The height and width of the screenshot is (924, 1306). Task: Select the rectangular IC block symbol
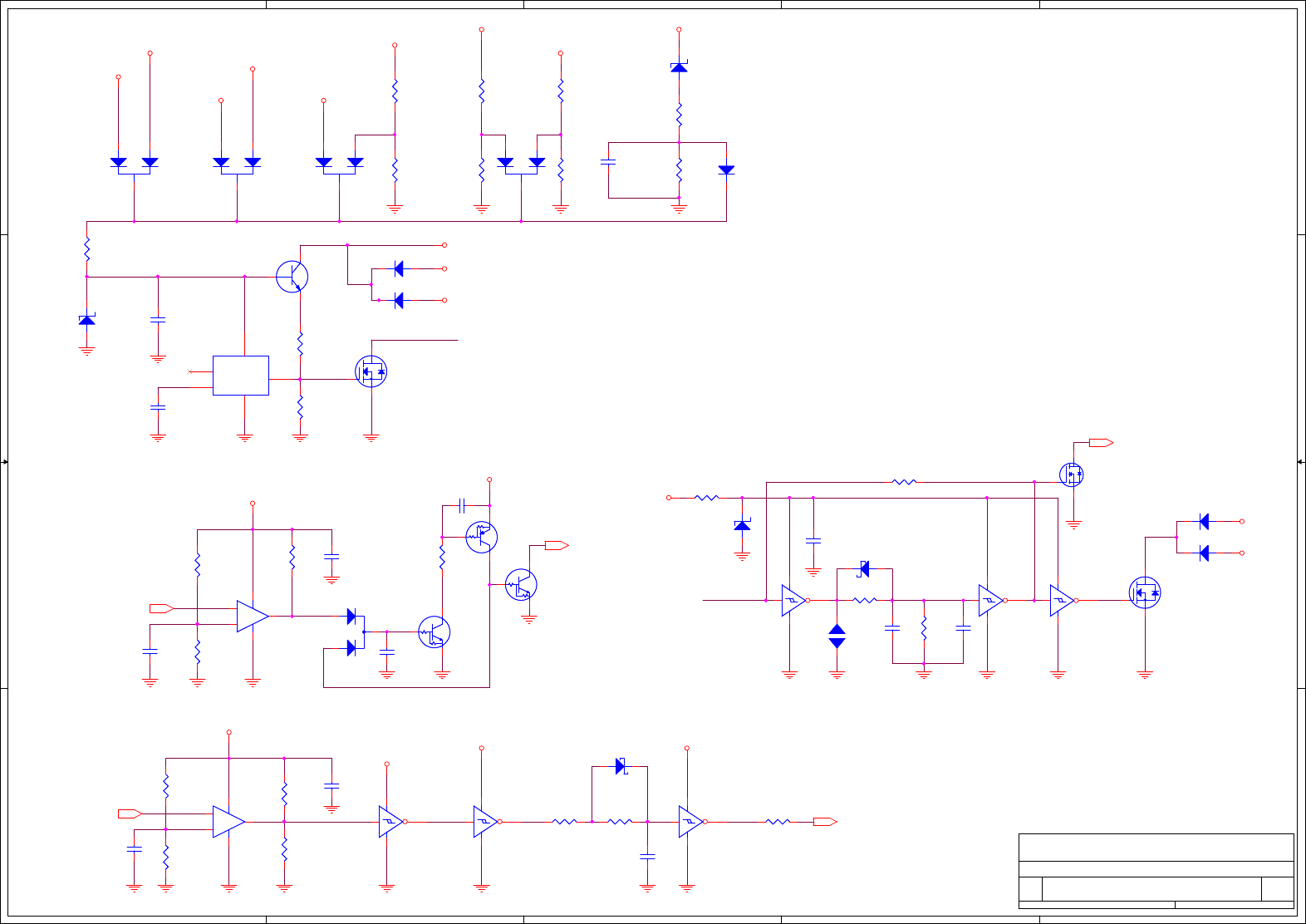[x=241, y=376]
